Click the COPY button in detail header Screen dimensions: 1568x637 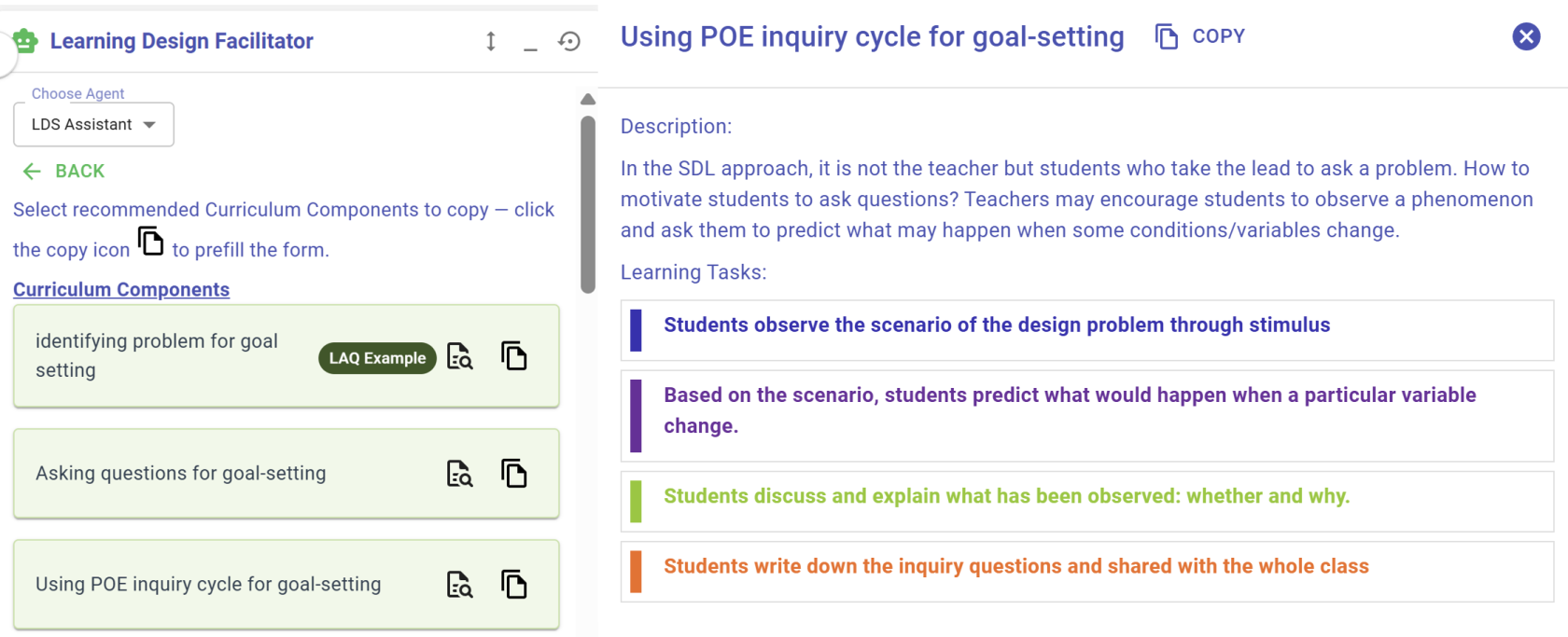coord(1200,36)
